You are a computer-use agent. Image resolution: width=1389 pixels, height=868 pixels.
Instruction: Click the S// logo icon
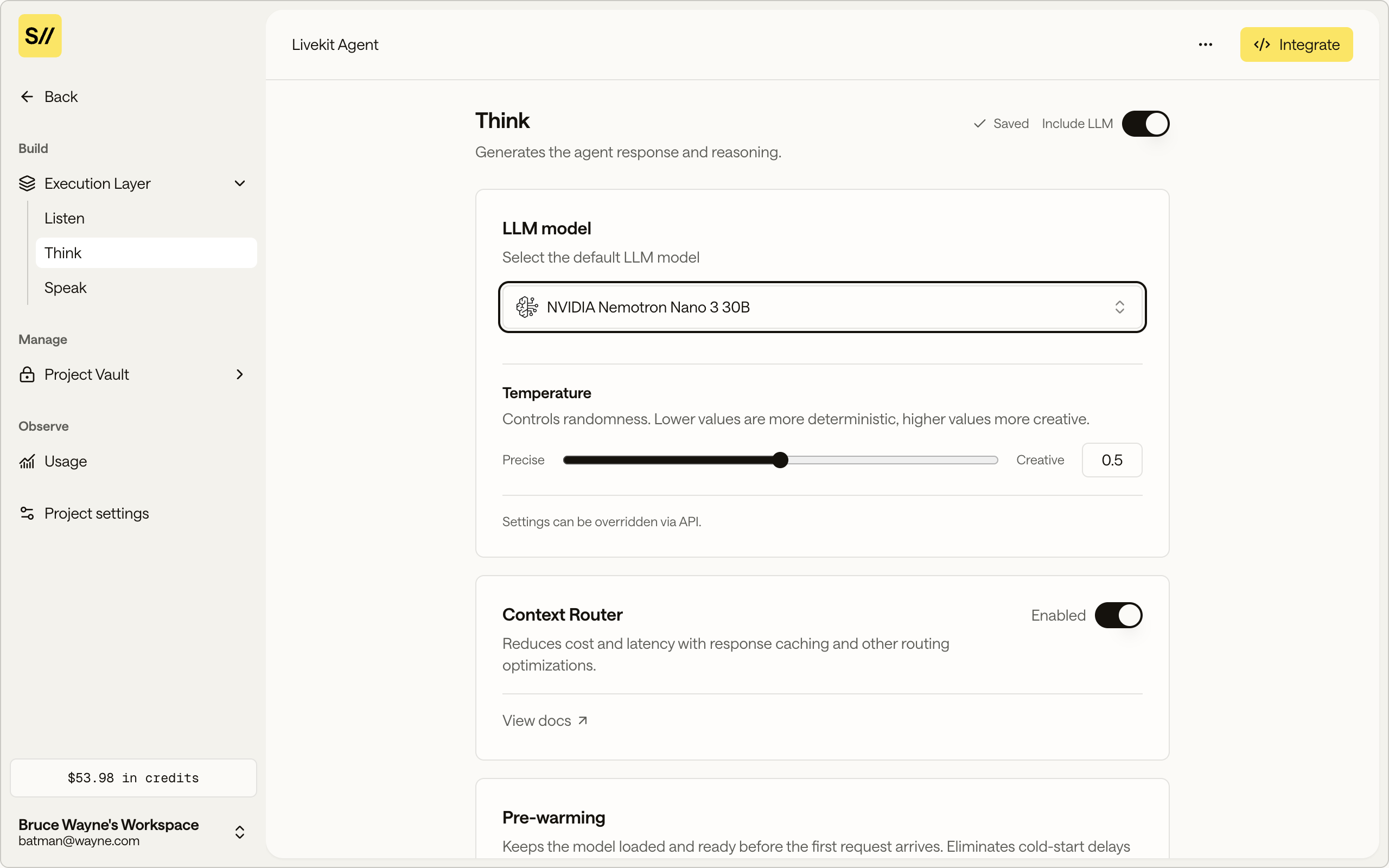pyautogui.click(x=40, y=36)
